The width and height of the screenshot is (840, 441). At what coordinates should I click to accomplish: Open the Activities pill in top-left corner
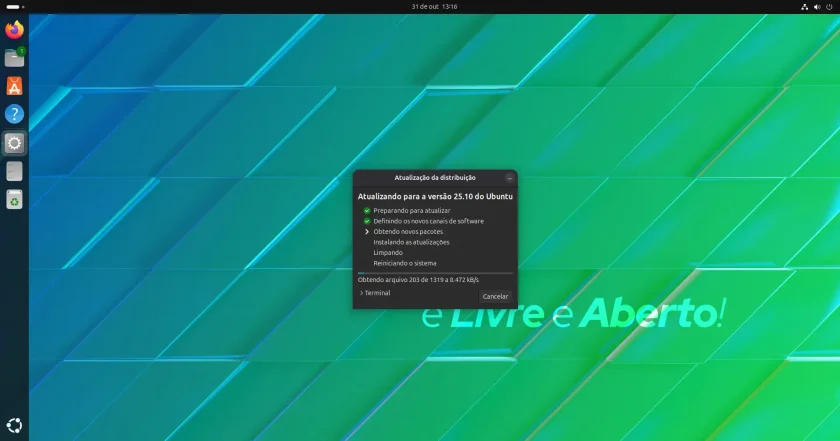[x=14, y=7]
